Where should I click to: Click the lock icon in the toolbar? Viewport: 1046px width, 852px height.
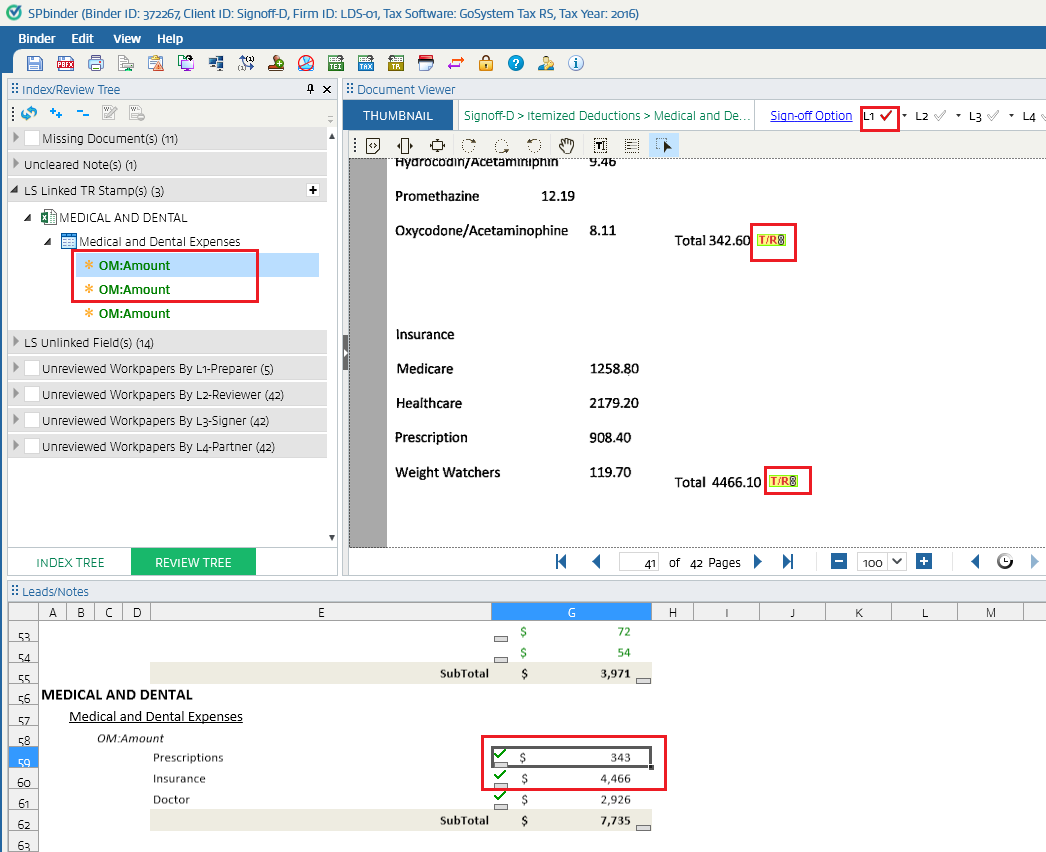pos(486,63)
